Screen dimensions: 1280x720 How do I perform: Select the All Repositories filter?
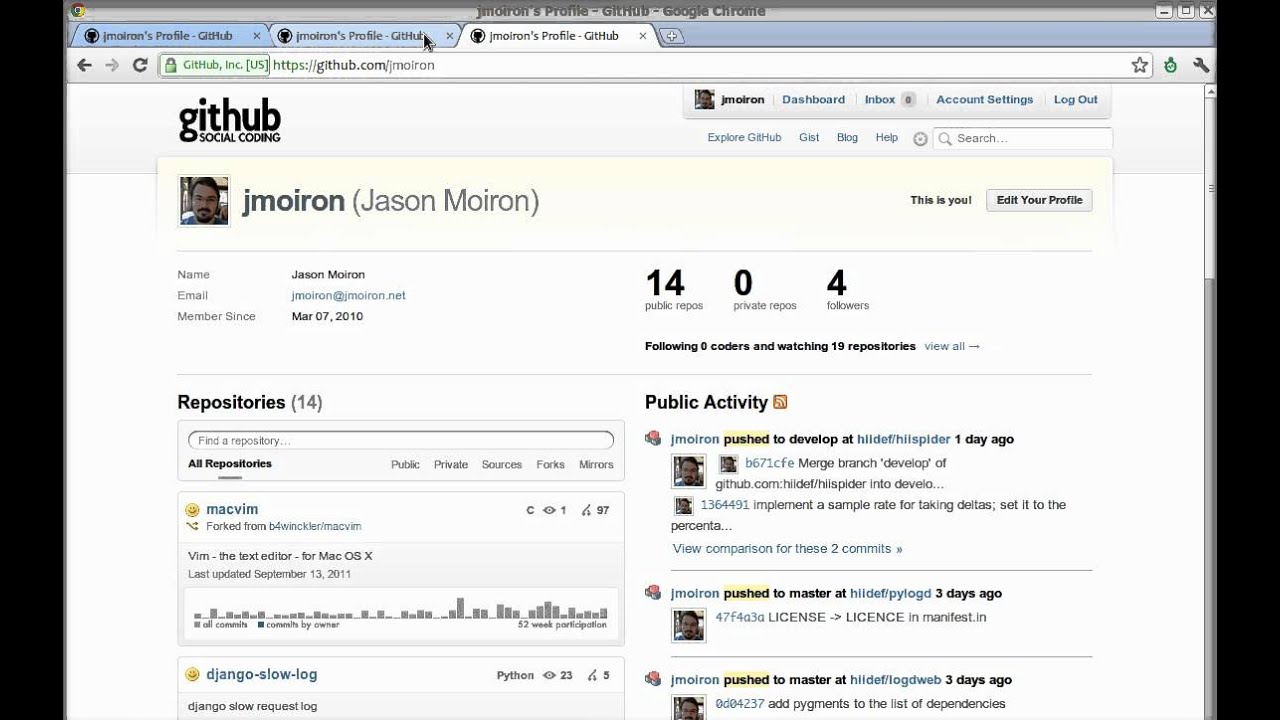pos(230,464)
